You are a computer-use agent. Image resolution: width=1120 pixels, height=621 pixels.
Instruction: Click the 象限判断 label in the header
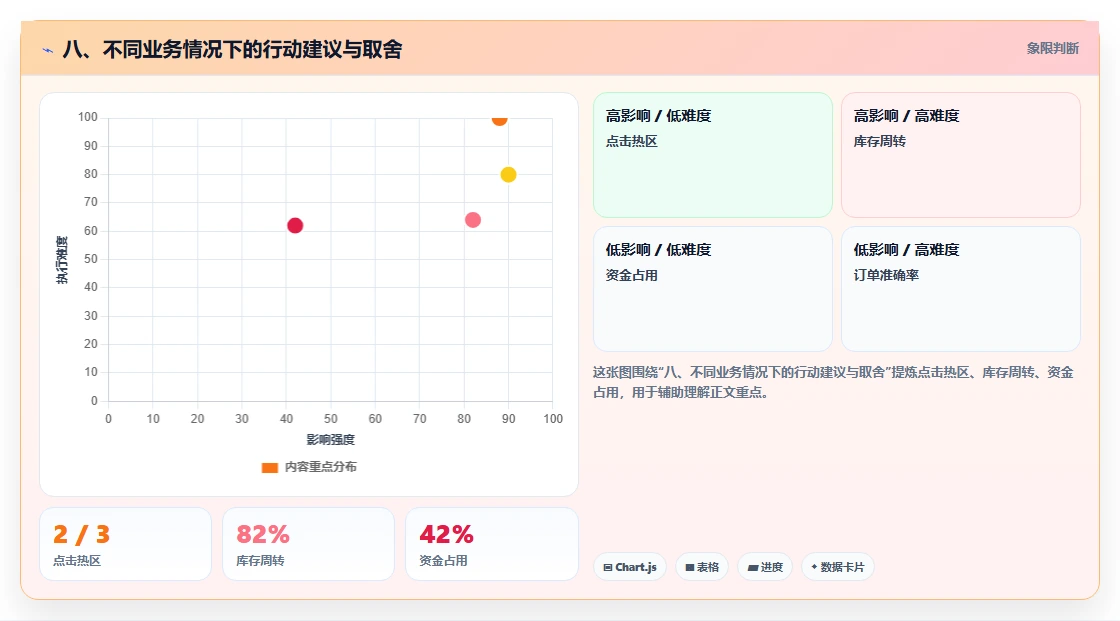click(x=1053, y=49)
